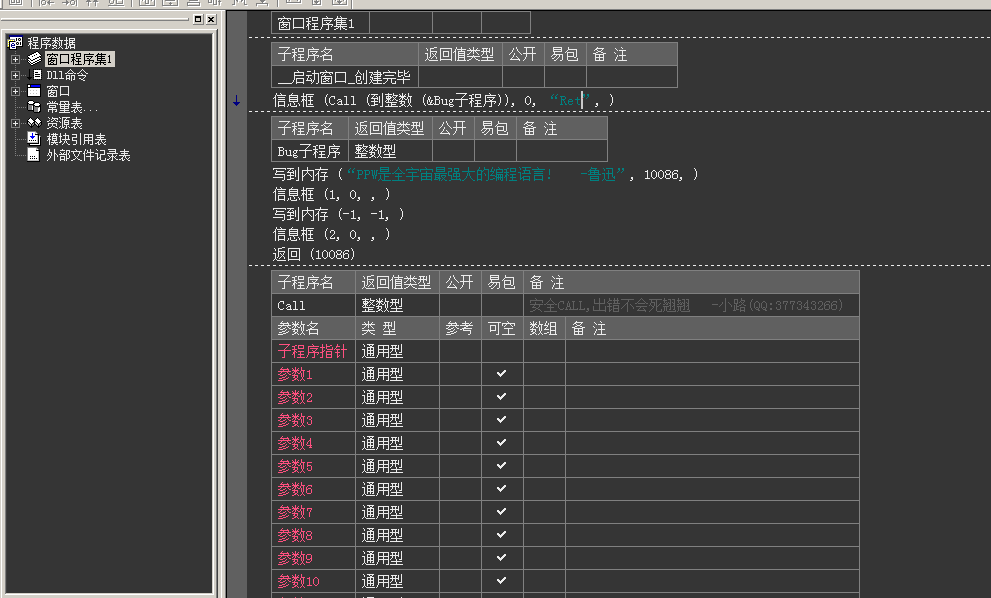The width and height of the screenshot is (991, 598).
Task: Select the 窗口程序集1 tree node
Action: tap(79, 59)
